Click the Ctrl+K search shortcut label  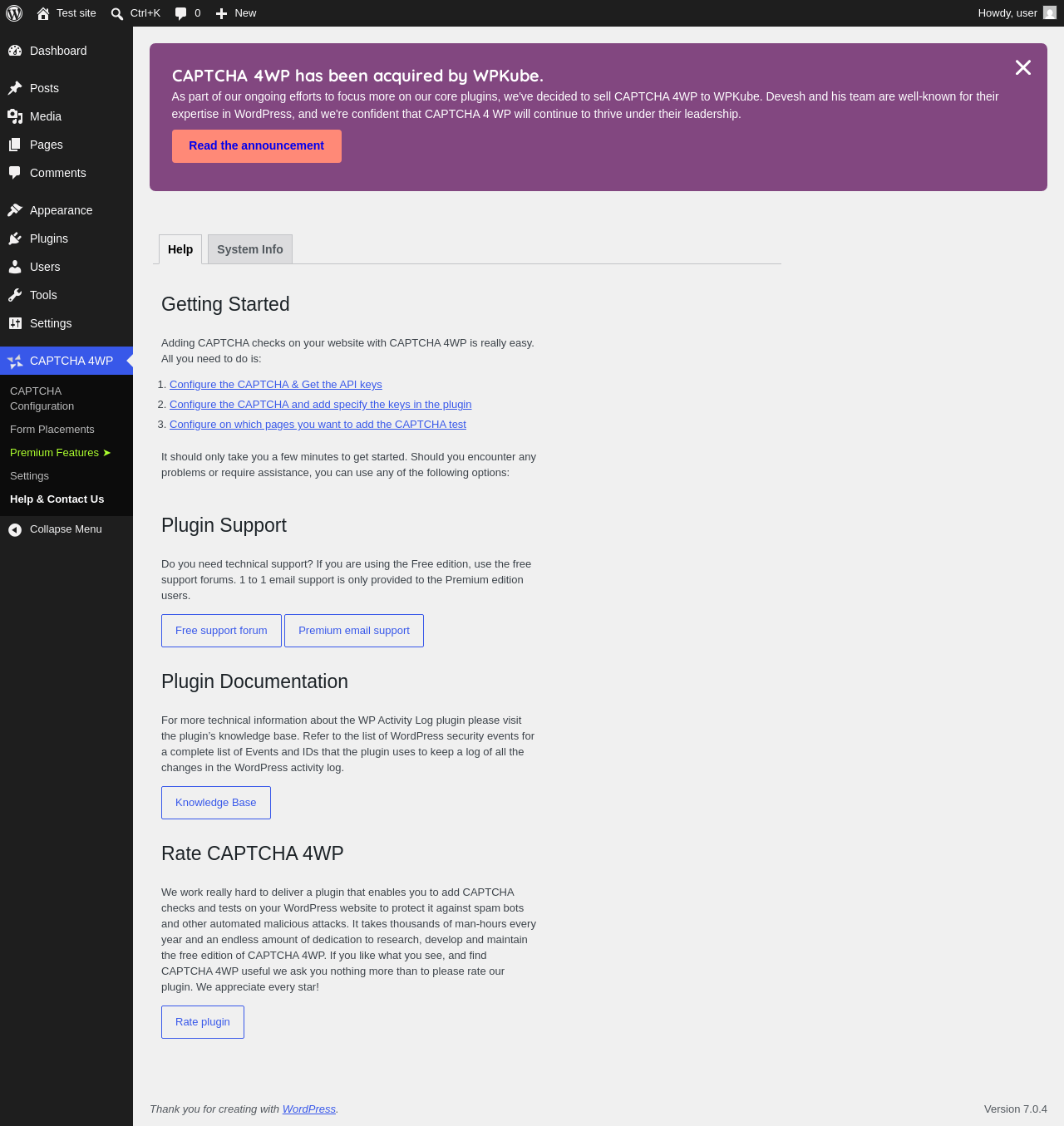(145, 13)
